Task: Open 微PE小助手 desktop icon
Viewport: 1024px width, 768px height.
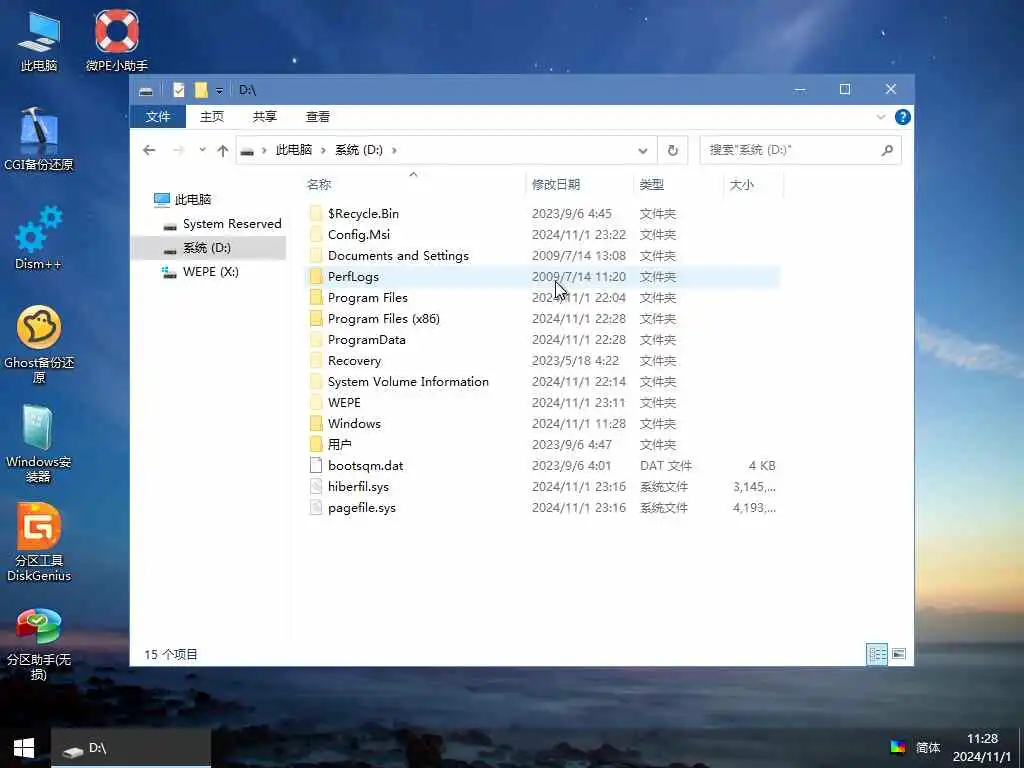Action: pyautogui.click(x=117, y=41)
